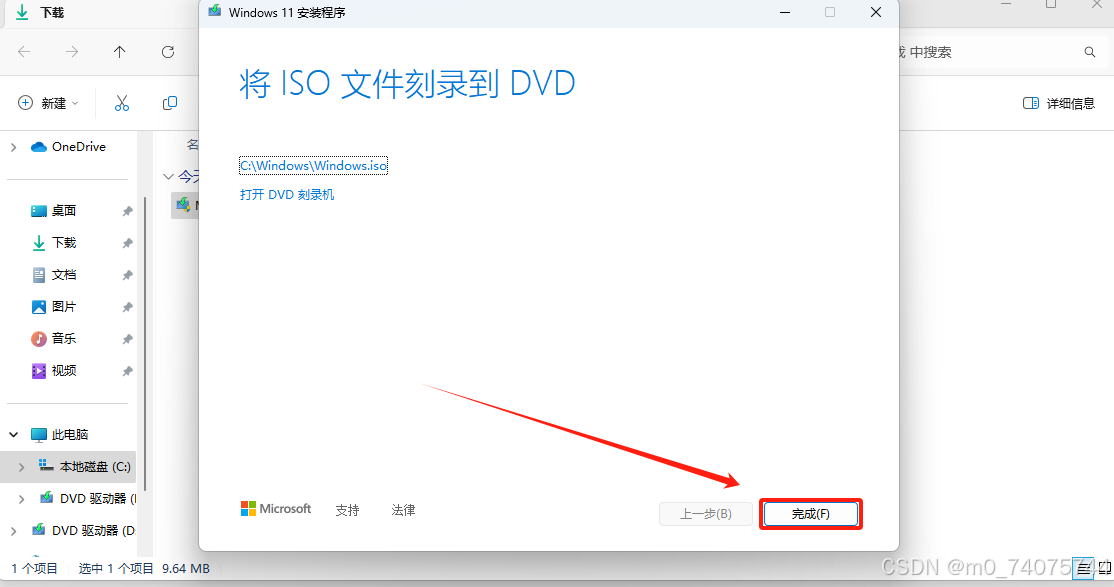Click the Cut scissors icon in Explorer

click(121, 103)
